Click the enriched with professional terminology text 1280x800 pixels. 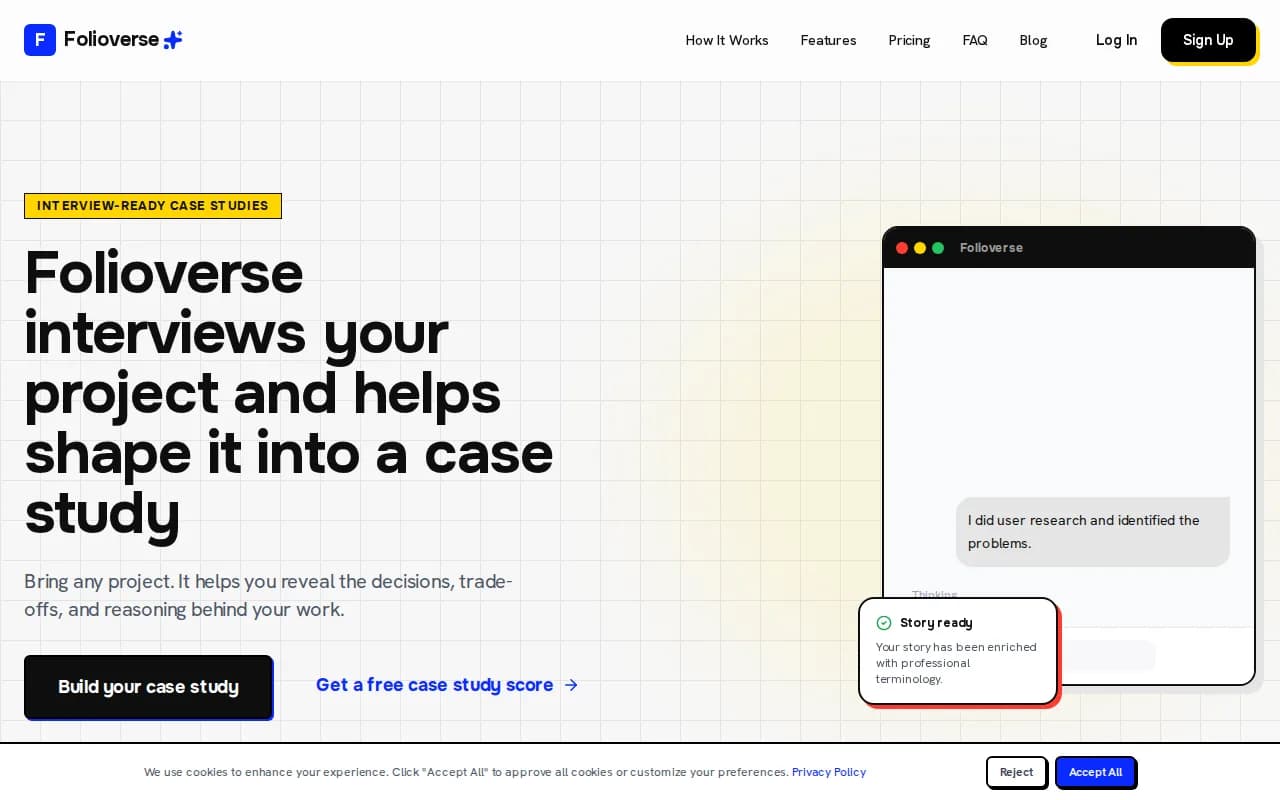pos(956,663)
